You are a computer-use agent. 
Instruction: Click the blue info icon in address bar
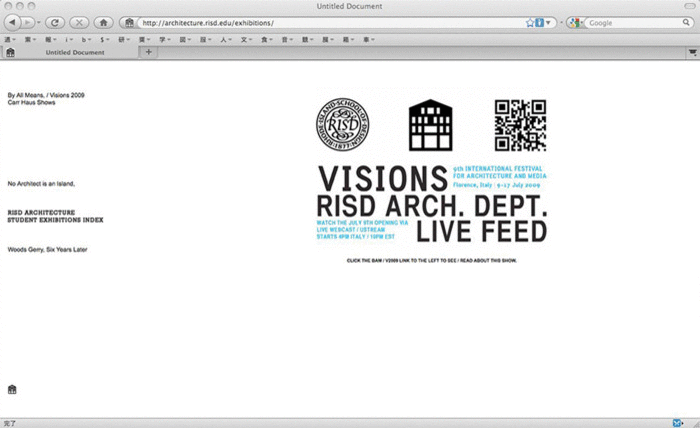(x=540, y=23)
